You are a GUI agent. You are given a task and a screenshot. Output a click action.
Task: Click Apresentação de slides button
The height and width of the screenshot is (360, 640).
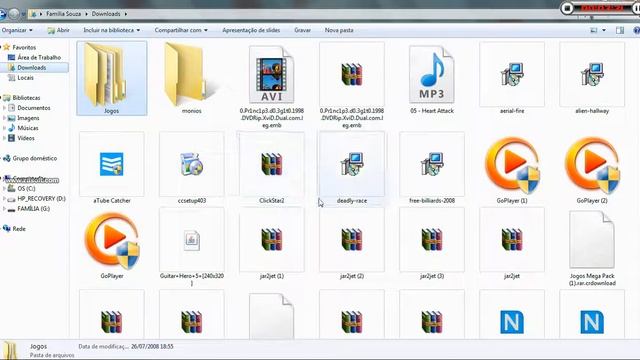(x=251, y=30)
